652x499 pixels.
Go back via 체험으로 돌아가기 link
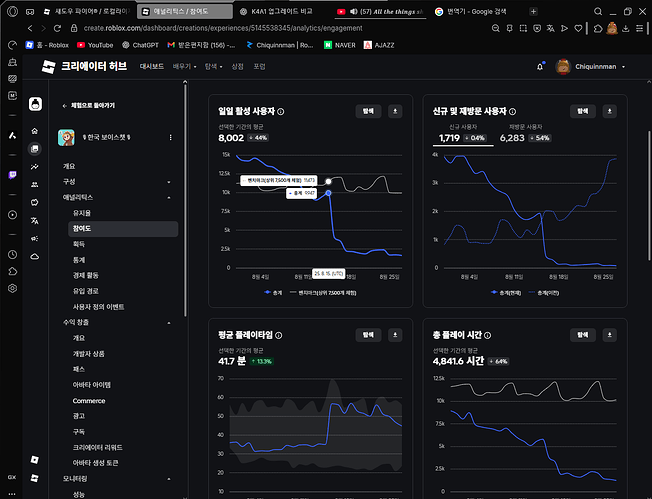(89, 106)
